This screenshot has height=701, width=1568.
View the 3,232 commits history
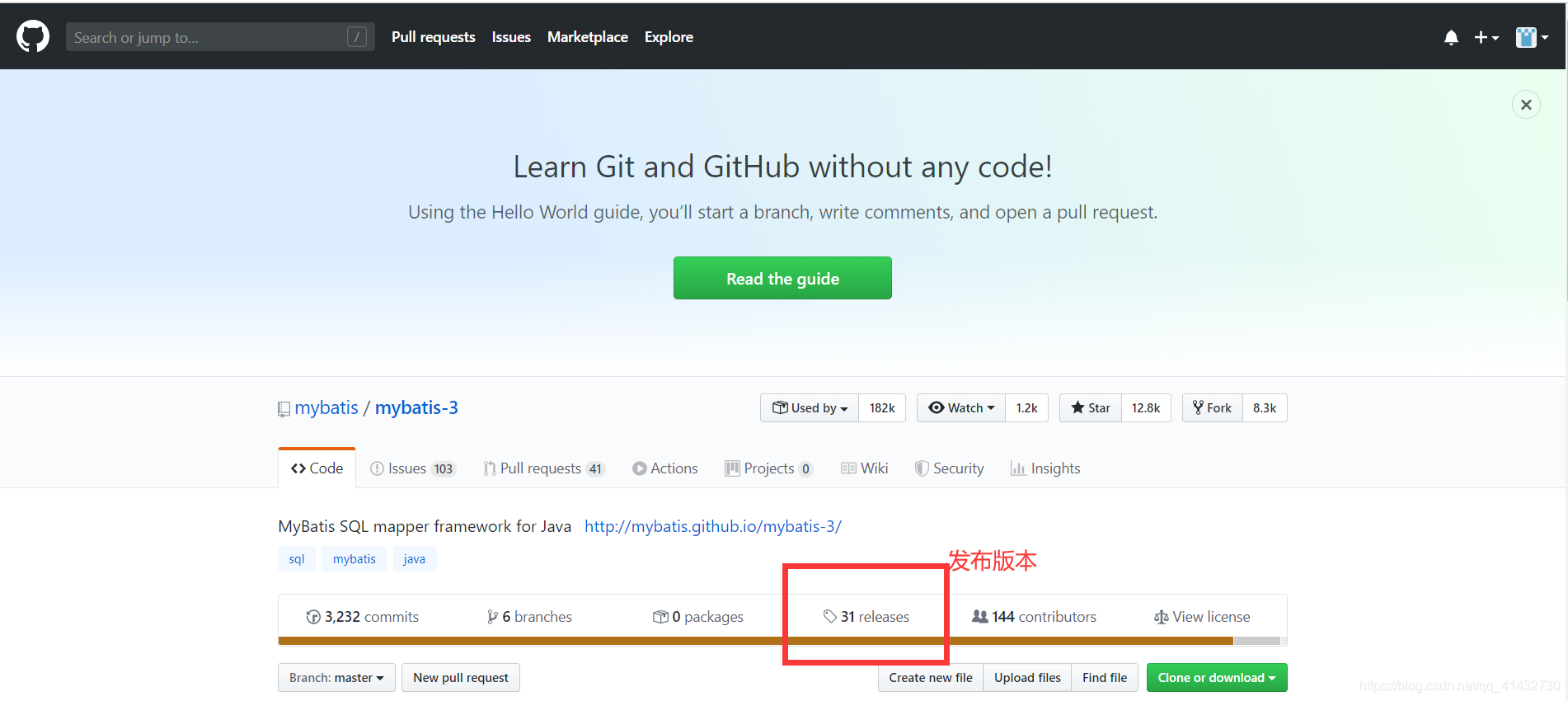362,617
